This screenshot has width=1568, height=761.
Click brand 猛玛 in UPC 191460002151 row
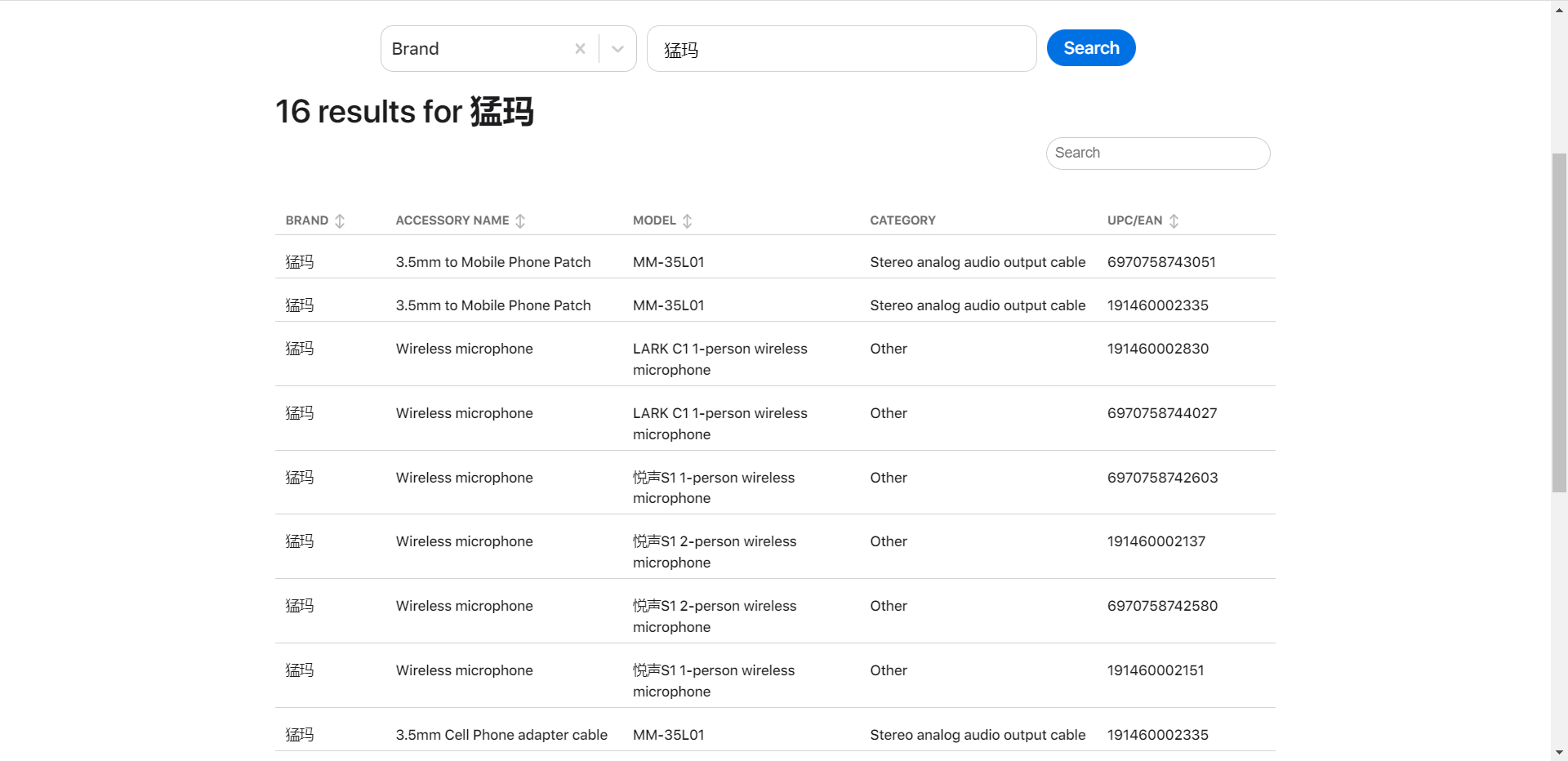click(299, 670)
